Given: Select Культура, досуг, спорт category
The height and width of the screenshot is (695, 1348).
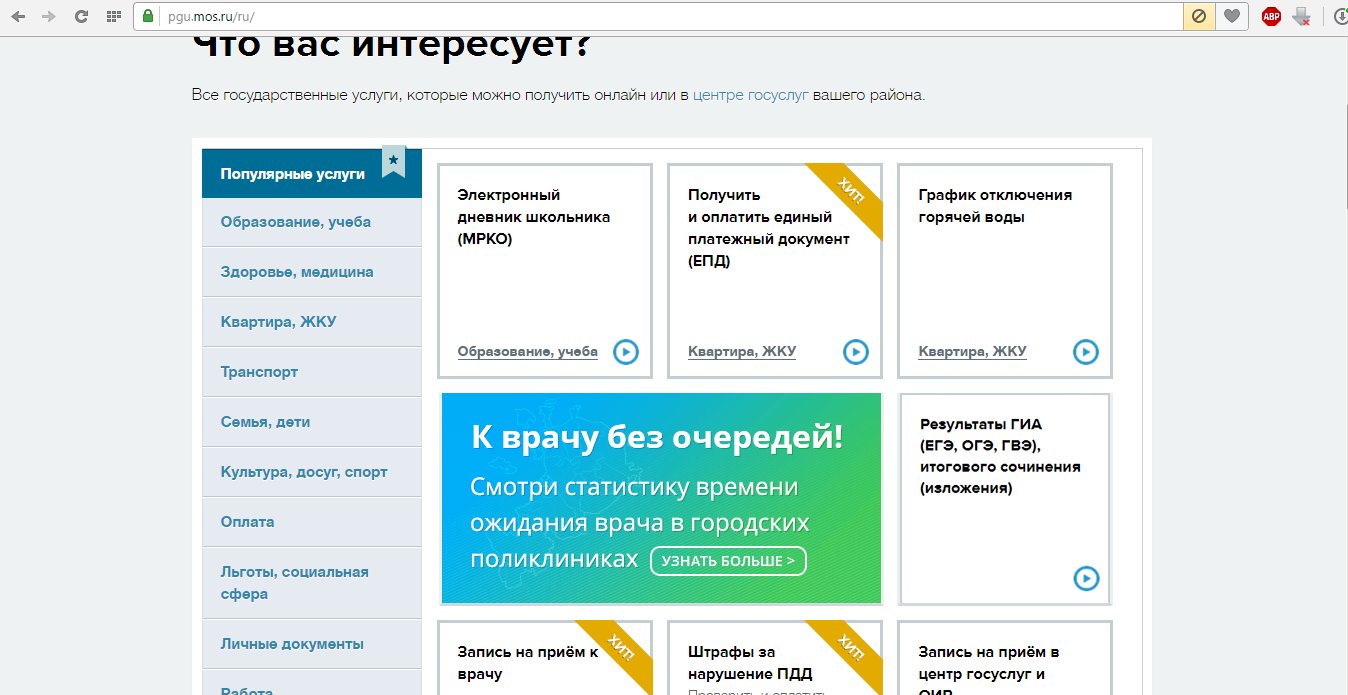Looking at the screenshot, I should tap(312, 472).
